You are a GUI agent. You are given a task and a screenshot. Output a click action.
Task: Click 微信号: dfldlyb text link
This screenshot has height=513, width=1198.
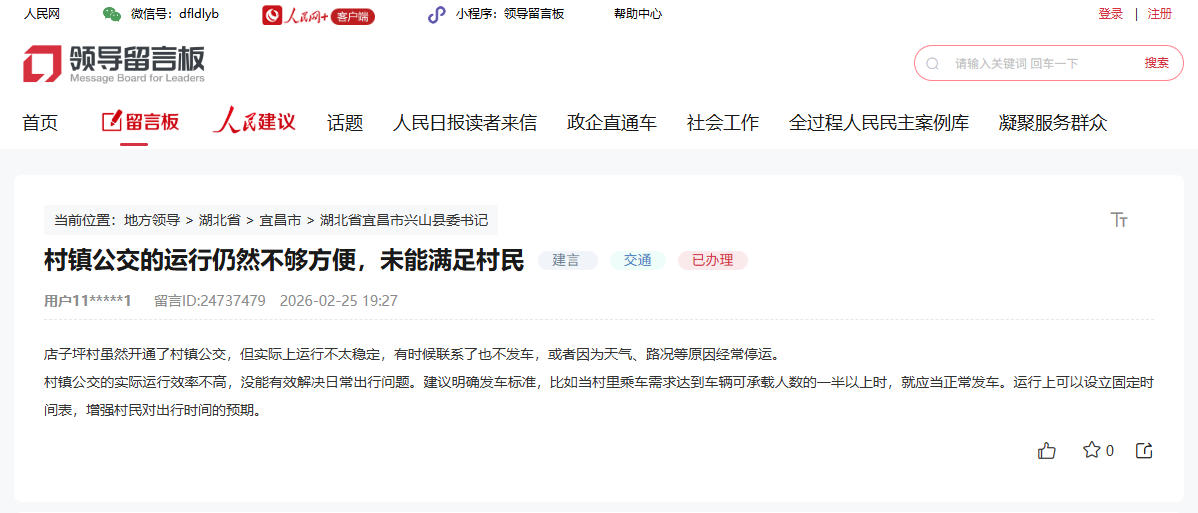(x=175, y=14)
